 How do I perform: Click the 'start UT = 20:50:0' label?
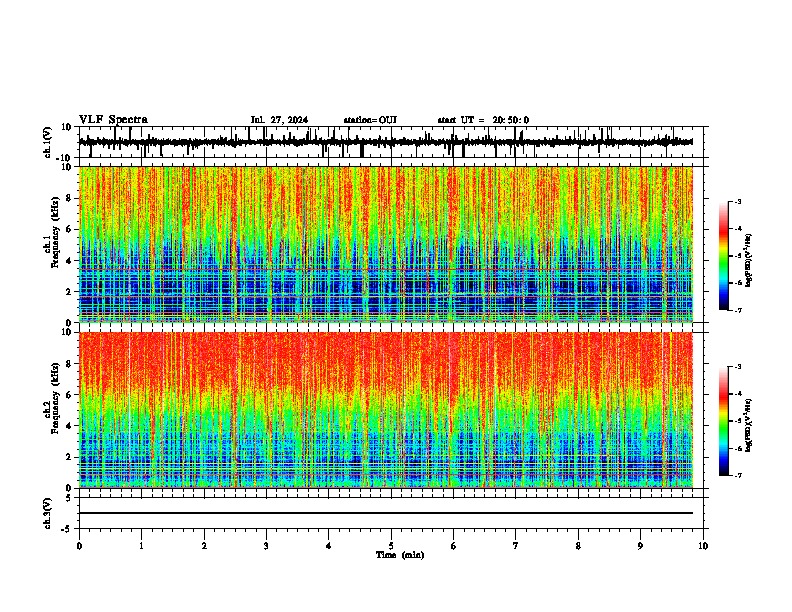pos(483,120)
